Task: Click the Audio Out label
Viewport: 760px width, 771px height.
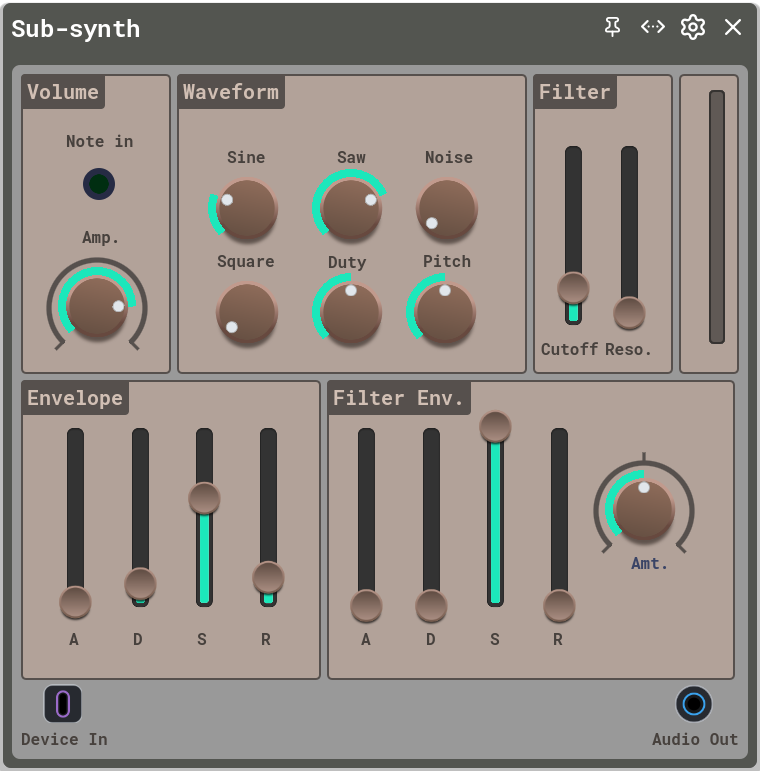Action: tap(695, 739)
